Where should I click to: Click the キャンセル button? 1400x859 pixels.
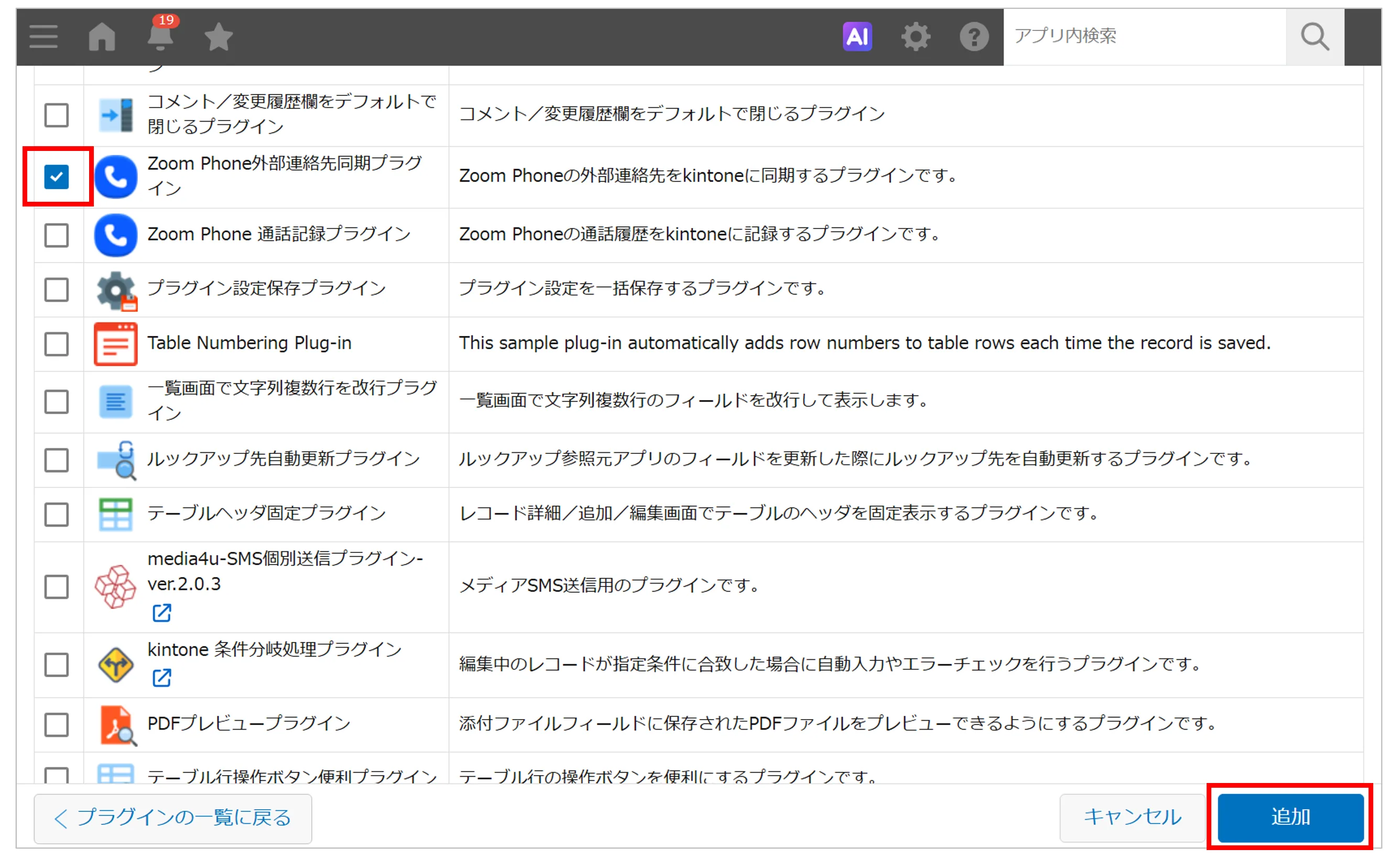1132,818
